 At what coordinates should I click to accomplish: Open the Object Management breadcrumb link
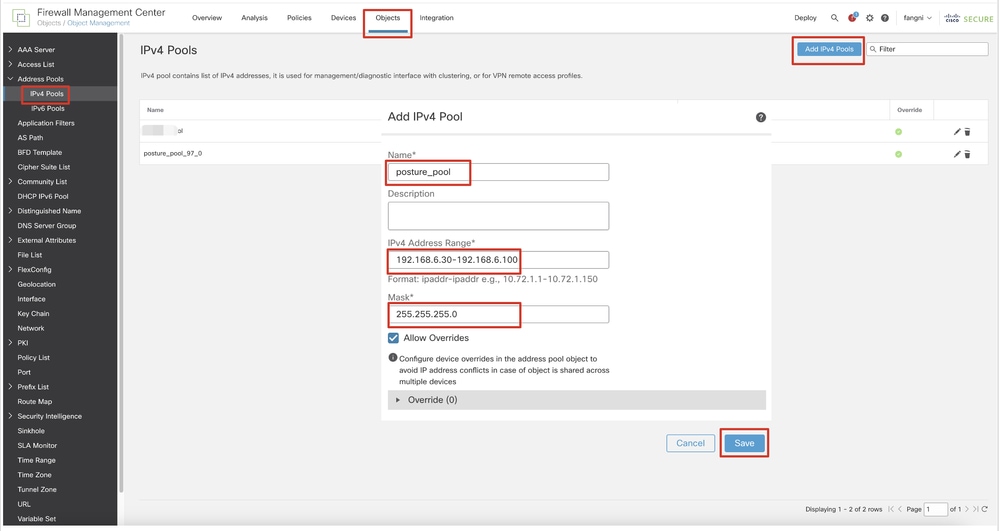99,23
